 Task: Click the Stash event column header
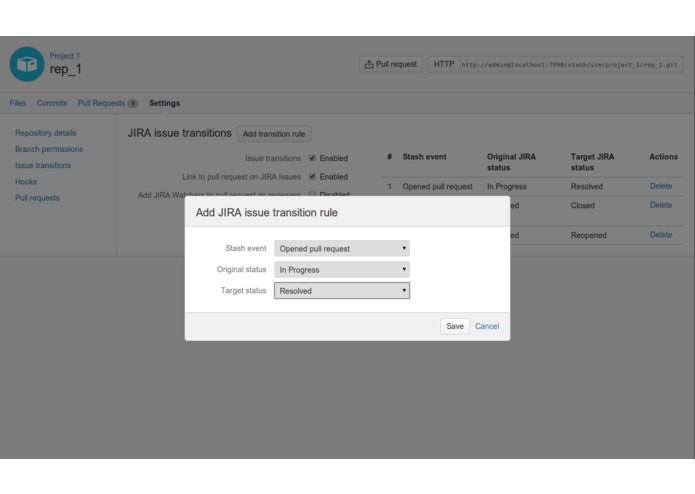(424, 157)
